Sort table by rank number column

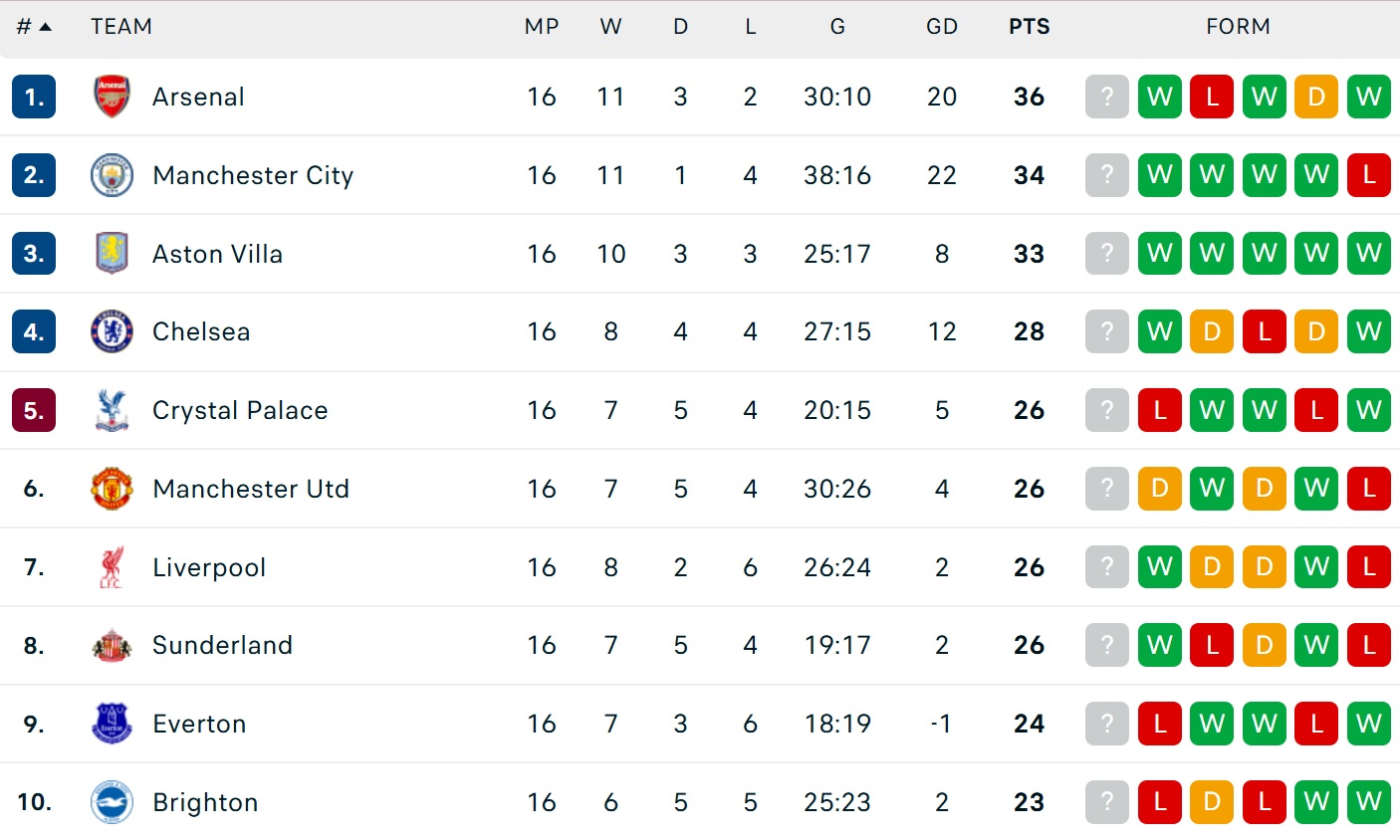(x=33, y=27)
